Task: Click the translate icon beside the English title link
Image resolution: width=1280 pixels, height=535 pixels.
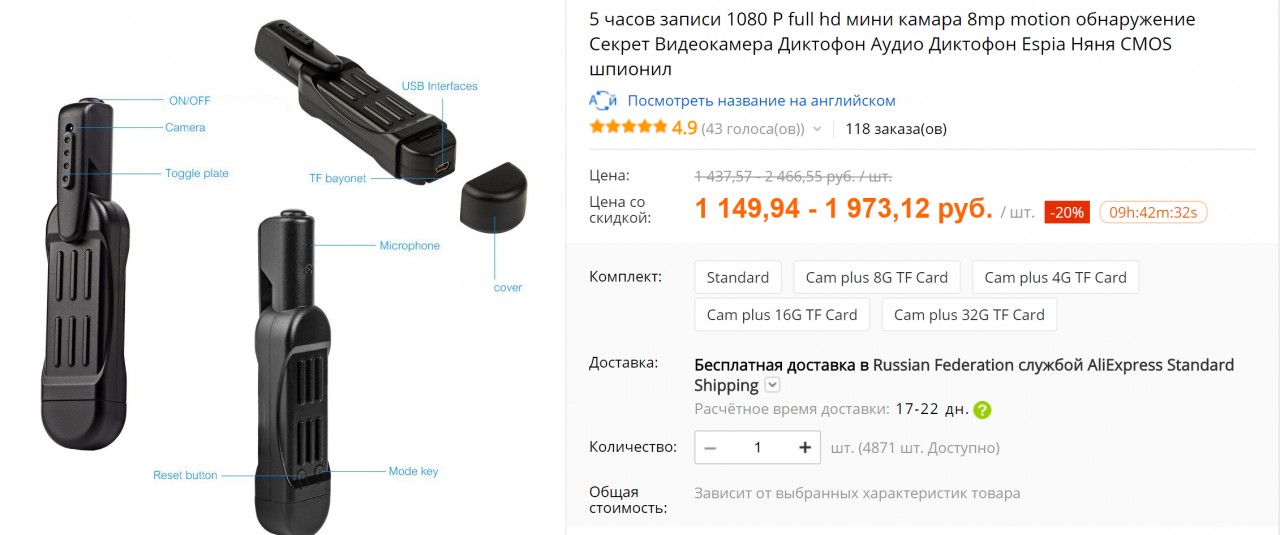Action: 603,100
